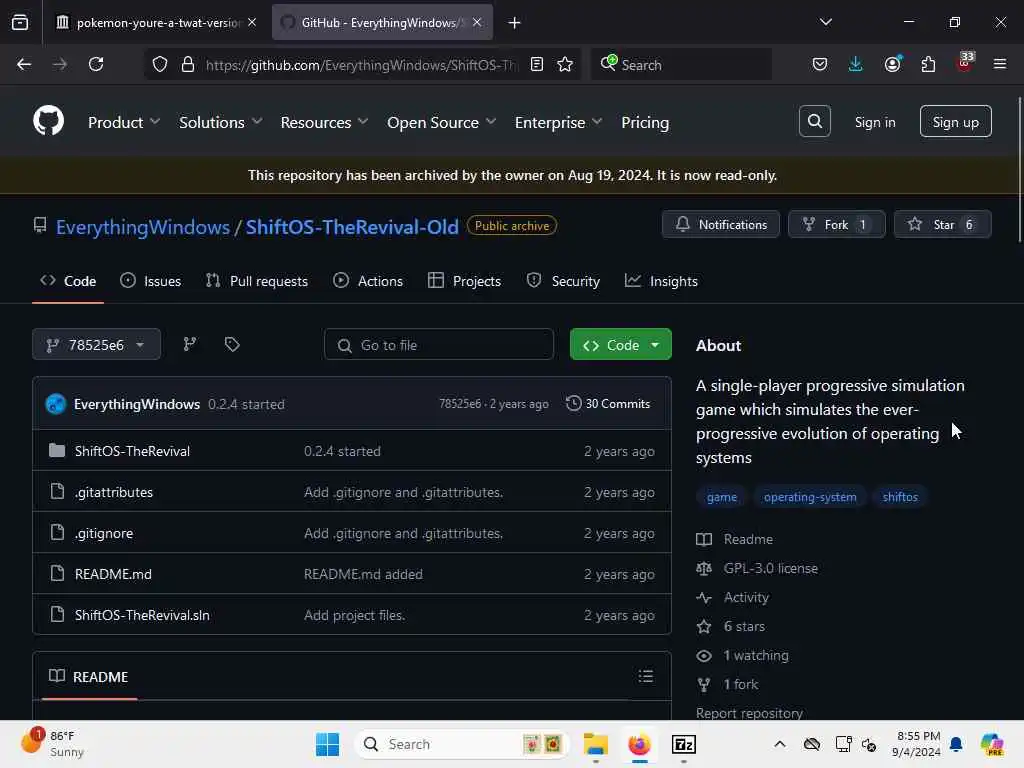Expand the Enterprise menu

pyautogui.click(x=558, y=122)
